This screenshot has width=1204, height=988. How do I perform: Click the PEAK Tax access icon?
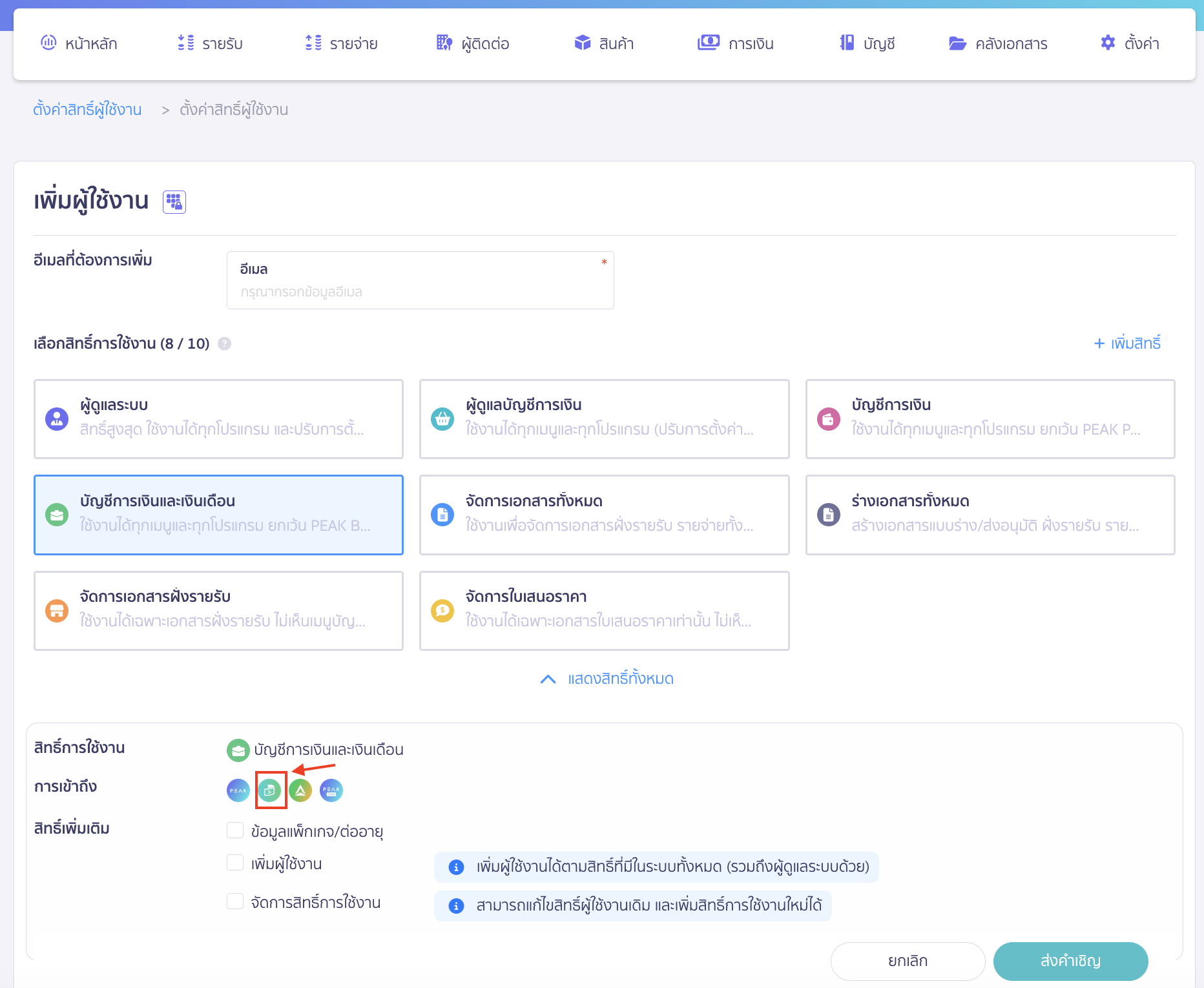point(331,790)
